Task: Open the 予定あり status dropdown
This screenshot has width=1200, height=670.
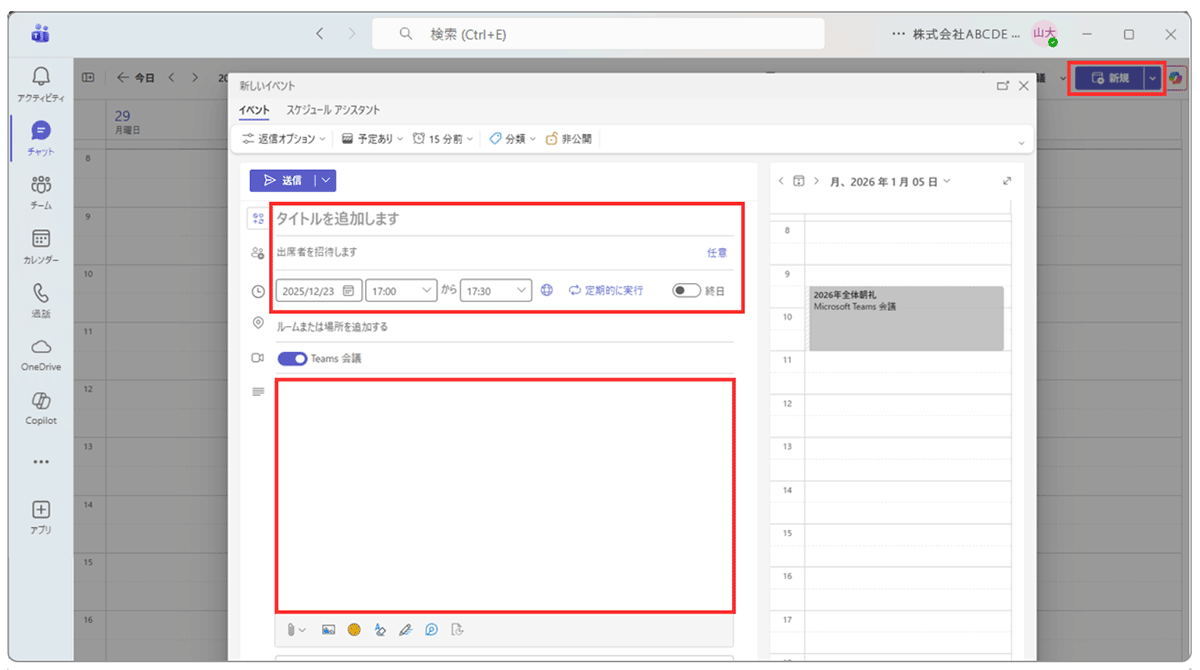Action: point(371,140)
